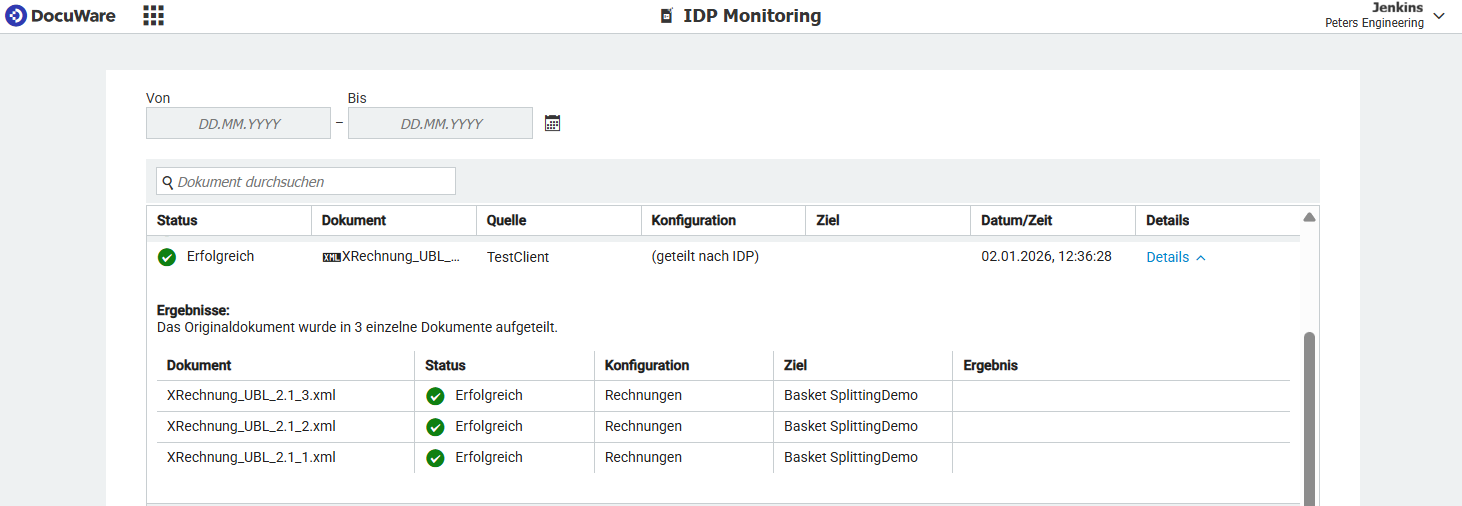Click the magnifier icon in search box

coord(168,182)
